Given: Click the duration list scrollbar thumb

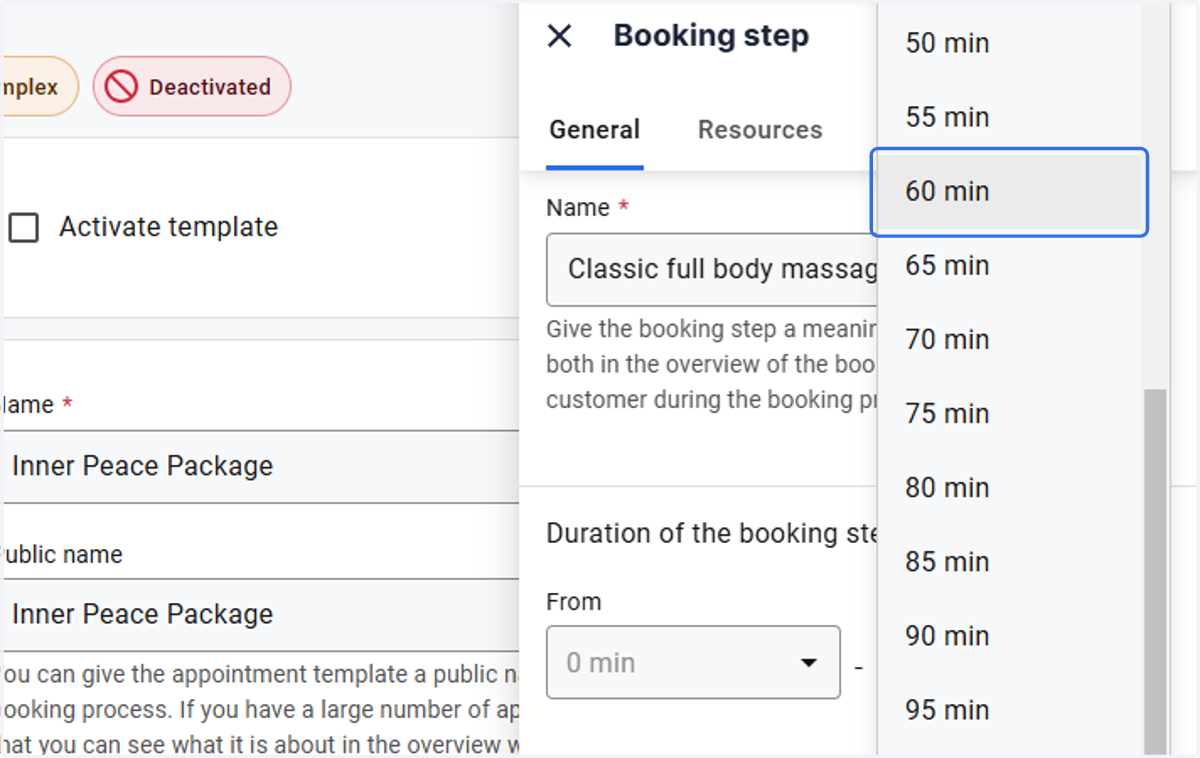Looking at the screenshot, I should [1155, 571].
